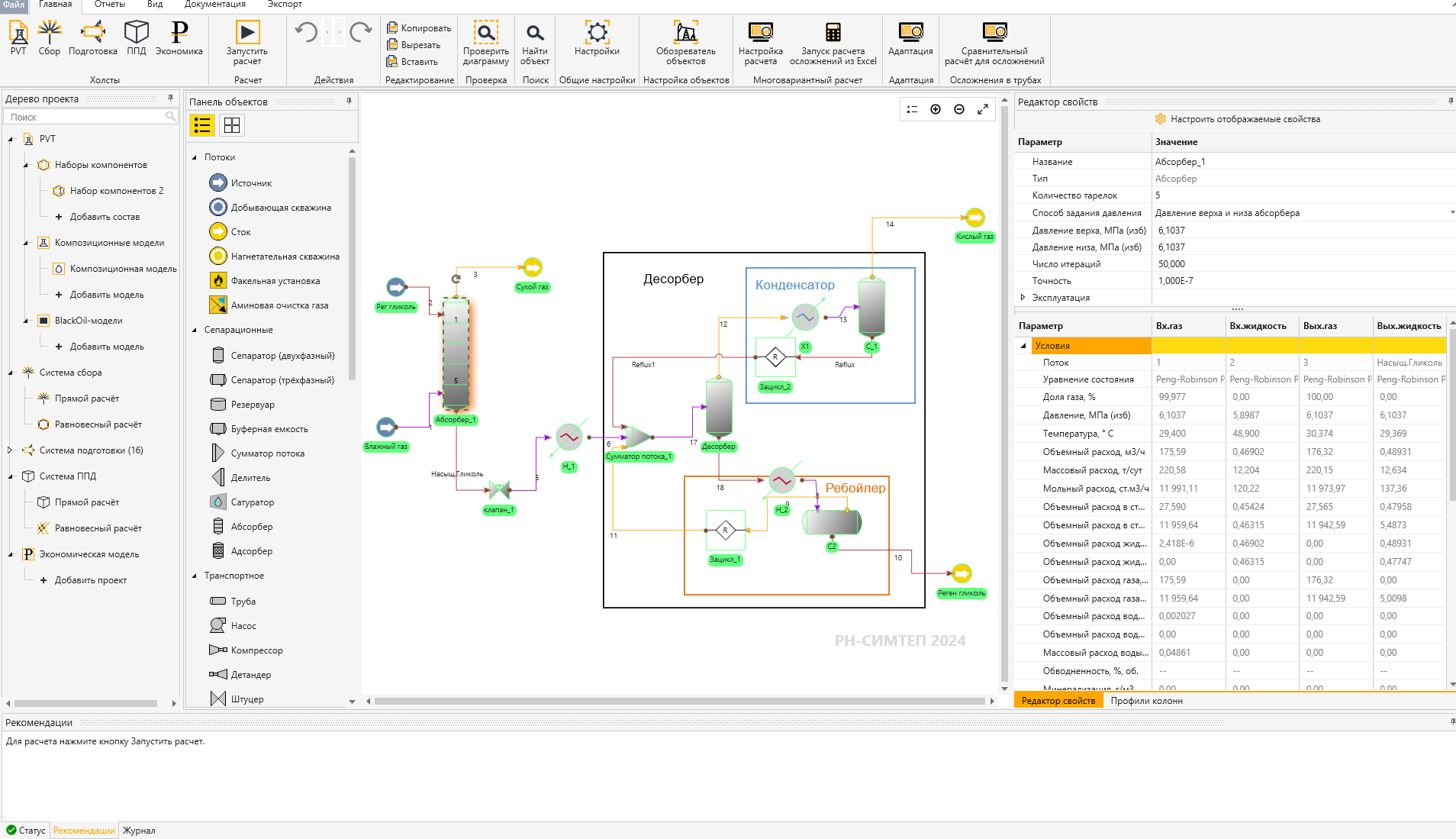
Task: Select Источник object in the panel
Action: tap(241, 183)
